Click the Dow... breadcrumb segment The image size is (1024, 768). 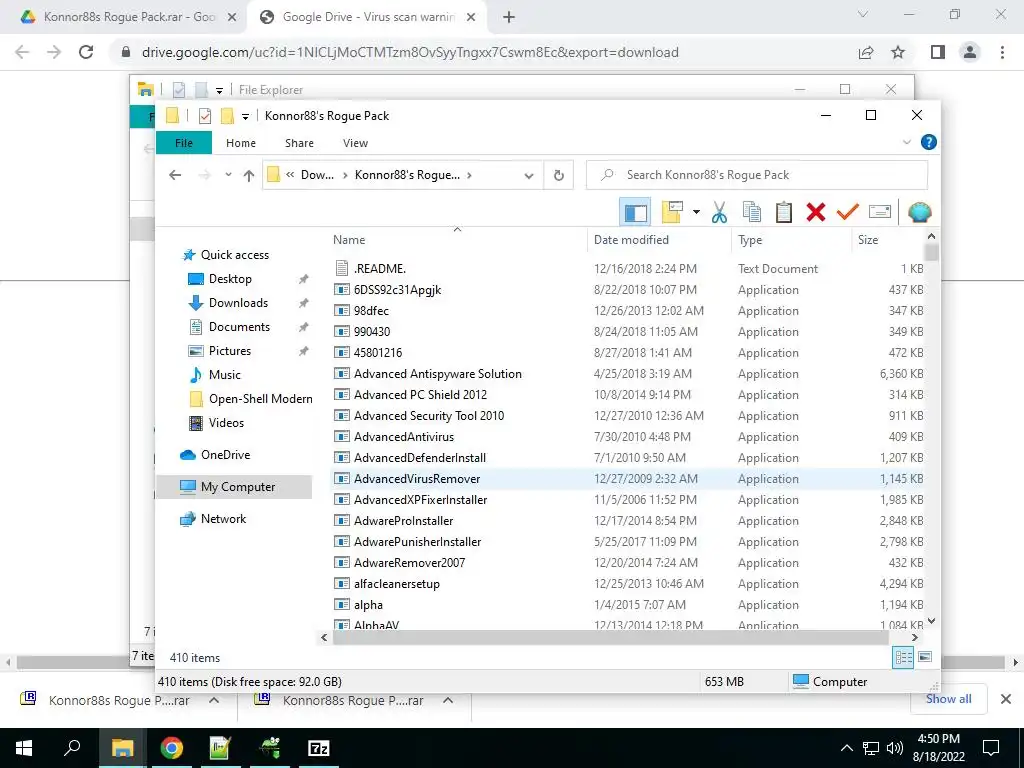click(317, 175)
